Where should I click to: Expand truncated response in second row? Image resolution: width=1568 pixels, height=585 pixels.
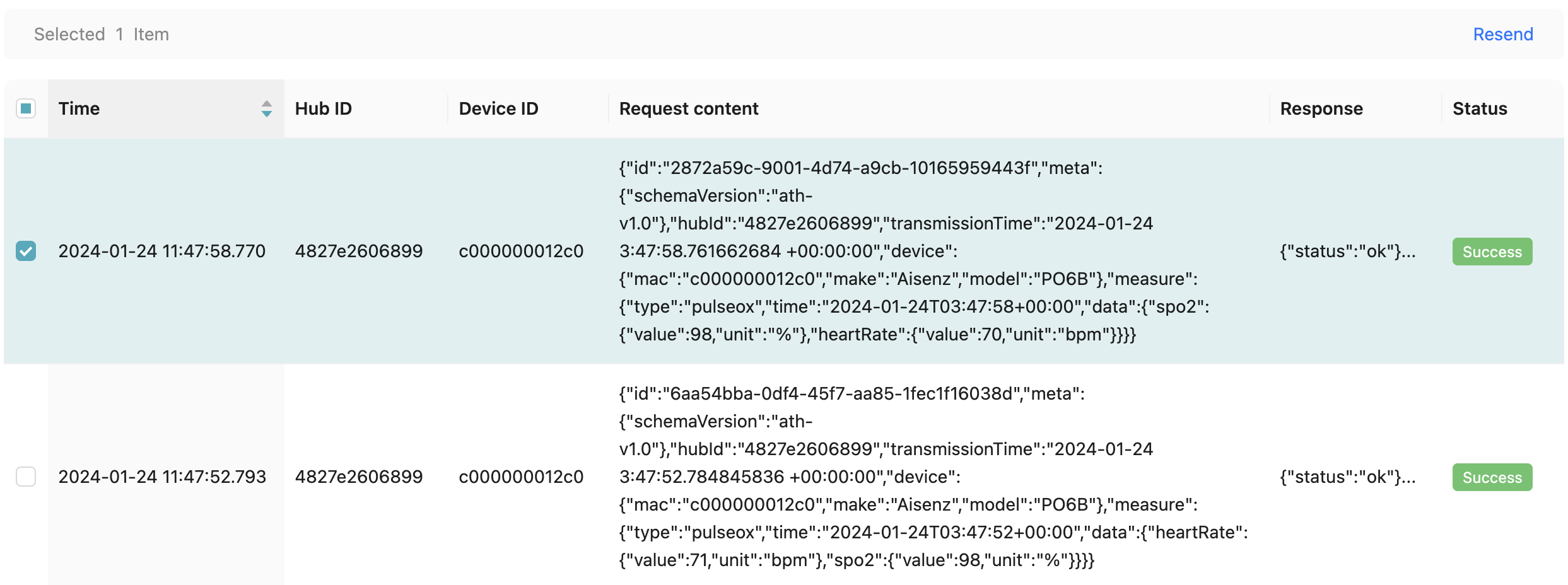click(1348, 477)
